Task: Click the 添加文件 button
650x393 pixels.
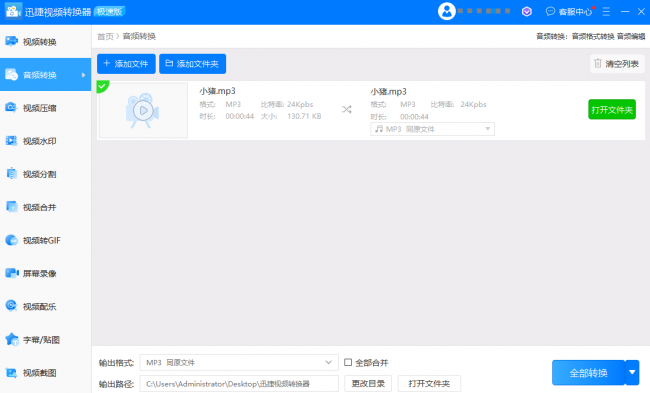Action: [126, 64]
